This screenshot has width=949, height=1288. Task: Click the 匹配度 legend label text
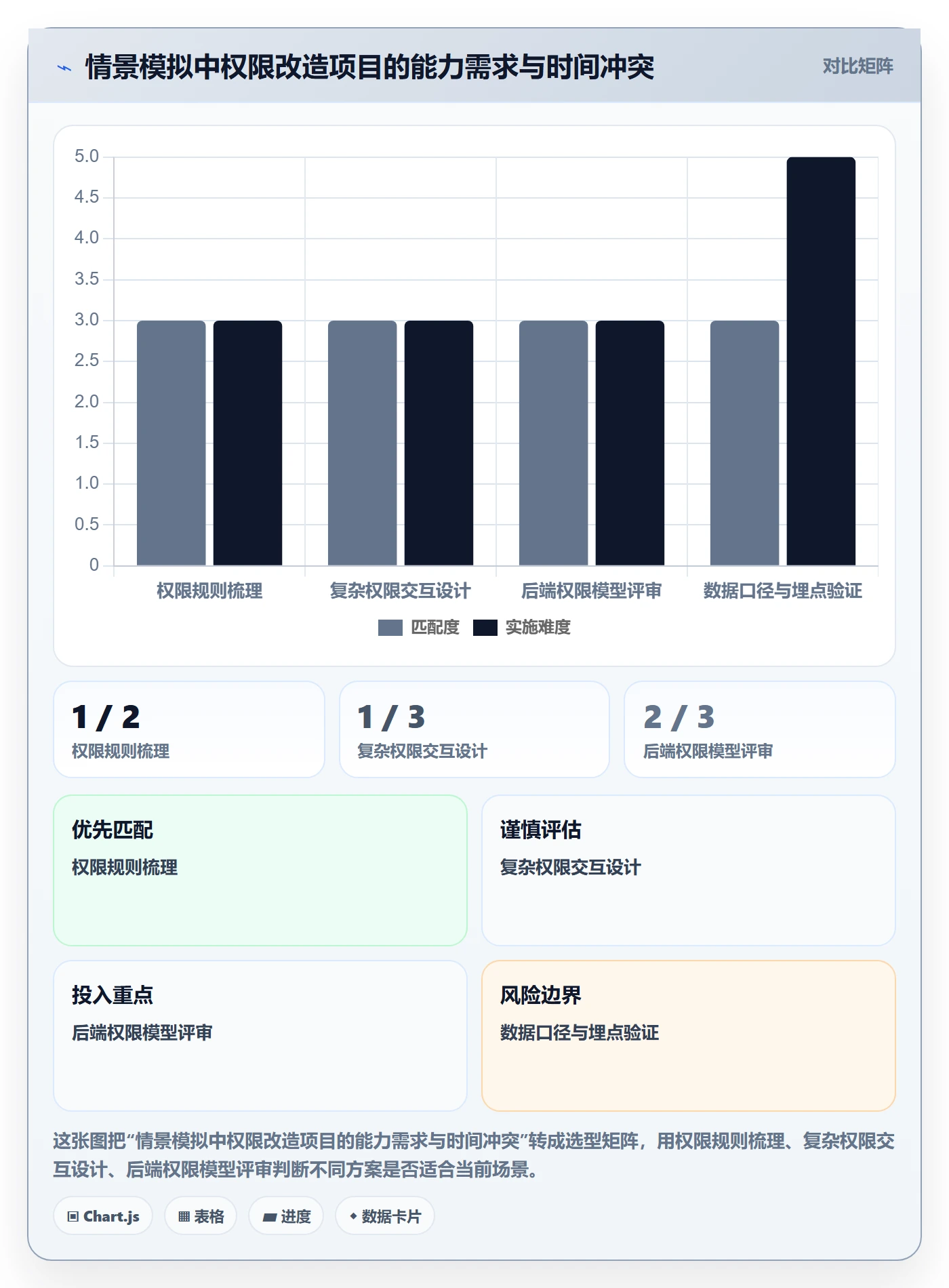click(435, 628)
